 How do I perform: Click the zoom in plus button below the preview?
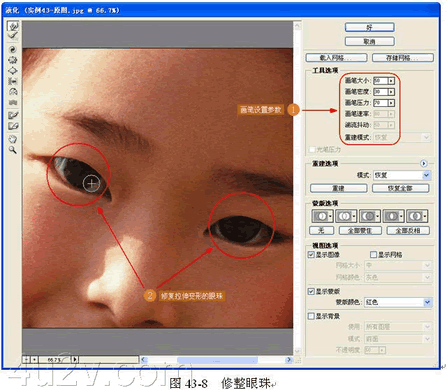point(34,359)
